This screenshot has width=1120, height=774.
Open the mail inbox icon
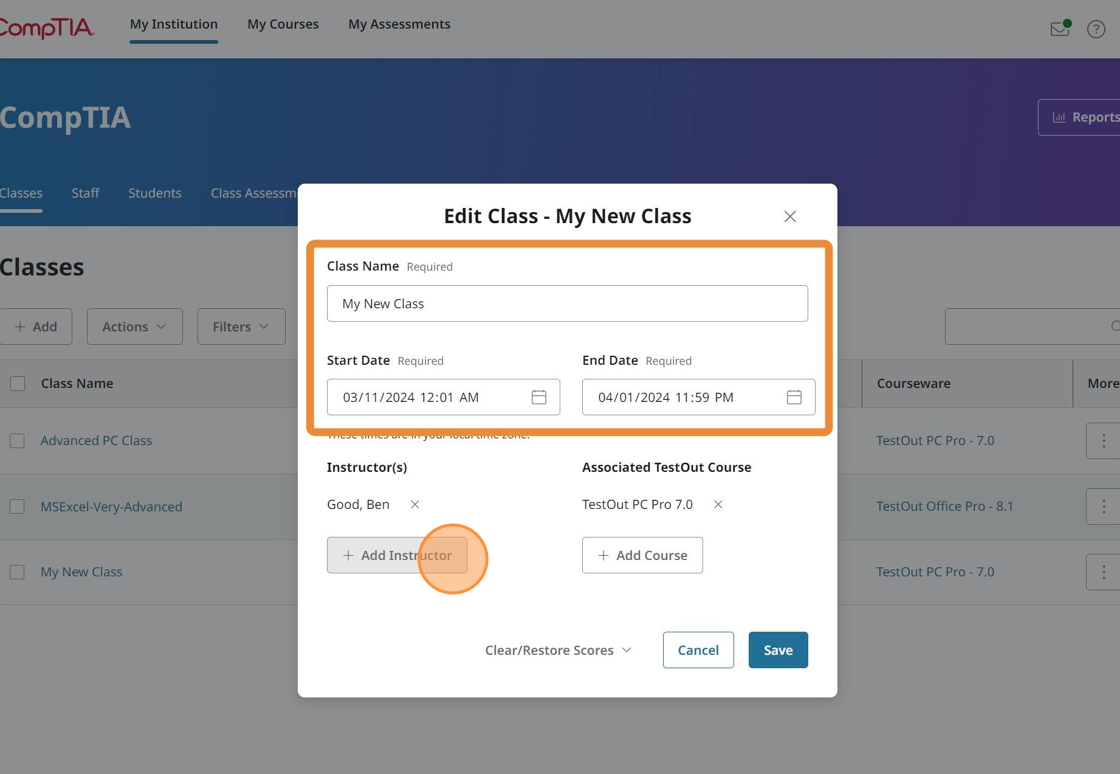pyautogui.click(x=1059, y=29)
